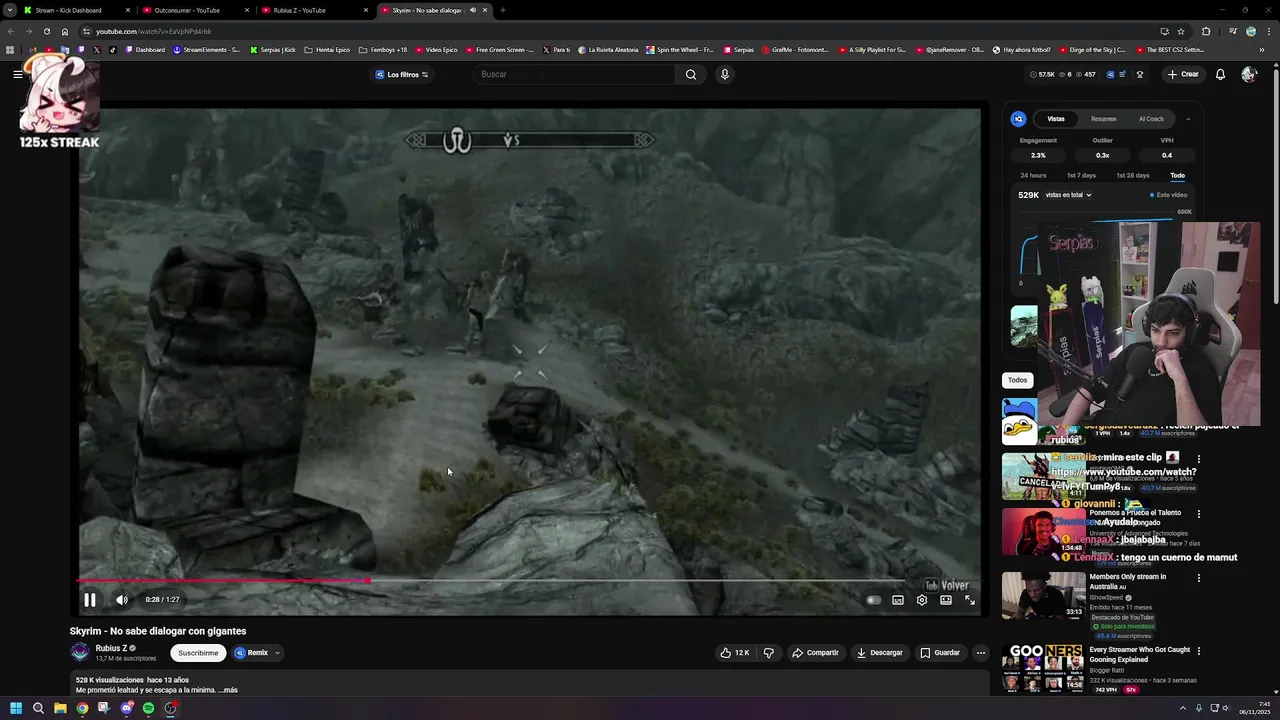Switch to theater mode view

tap(946, 600)
